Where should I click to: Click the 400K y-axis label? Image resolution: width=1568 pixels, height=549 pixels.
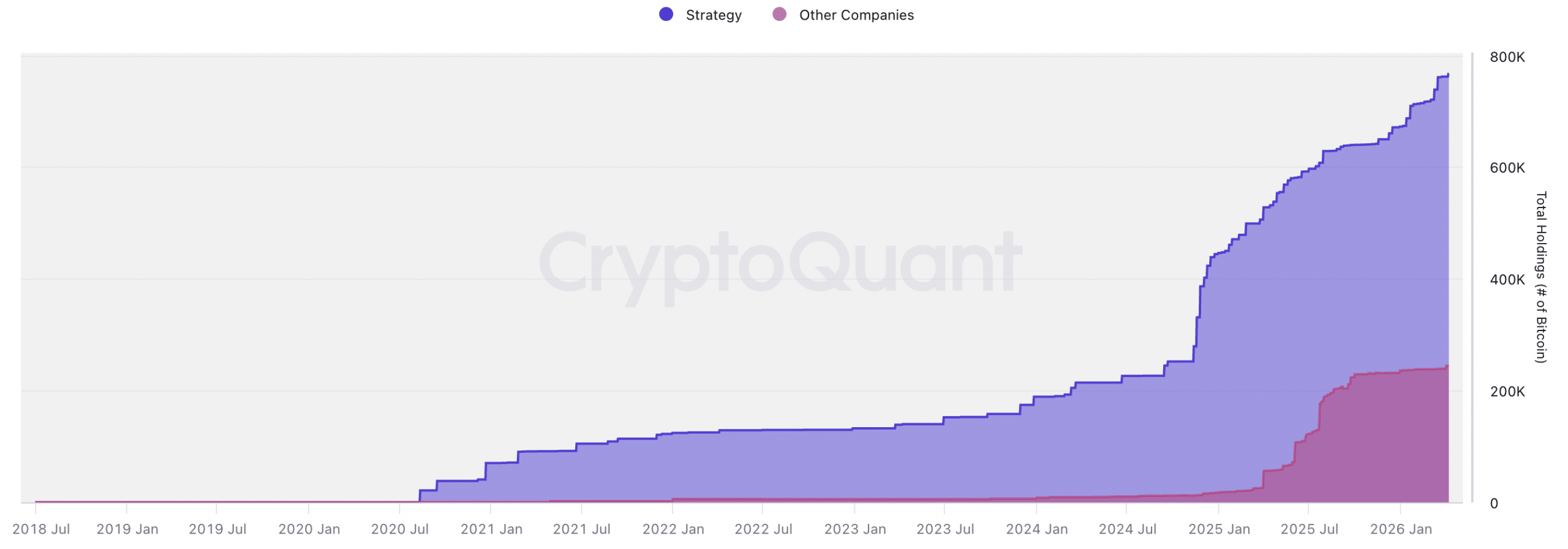pyautogui.click(x=1506, y=279)
